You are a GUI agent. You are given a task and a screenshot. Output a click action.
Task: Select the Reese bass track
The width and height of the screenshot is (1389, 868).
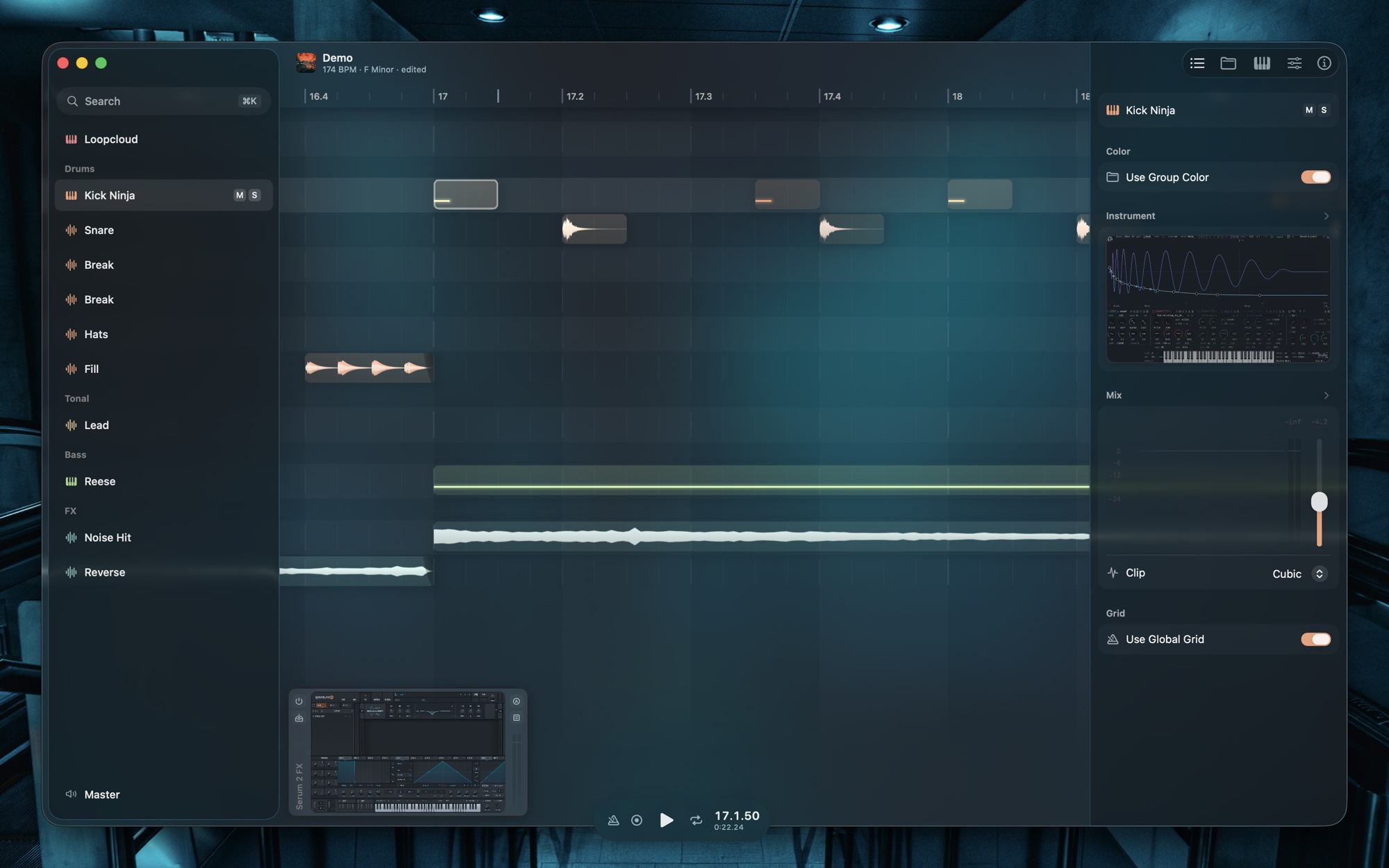(x=164, y=481)
